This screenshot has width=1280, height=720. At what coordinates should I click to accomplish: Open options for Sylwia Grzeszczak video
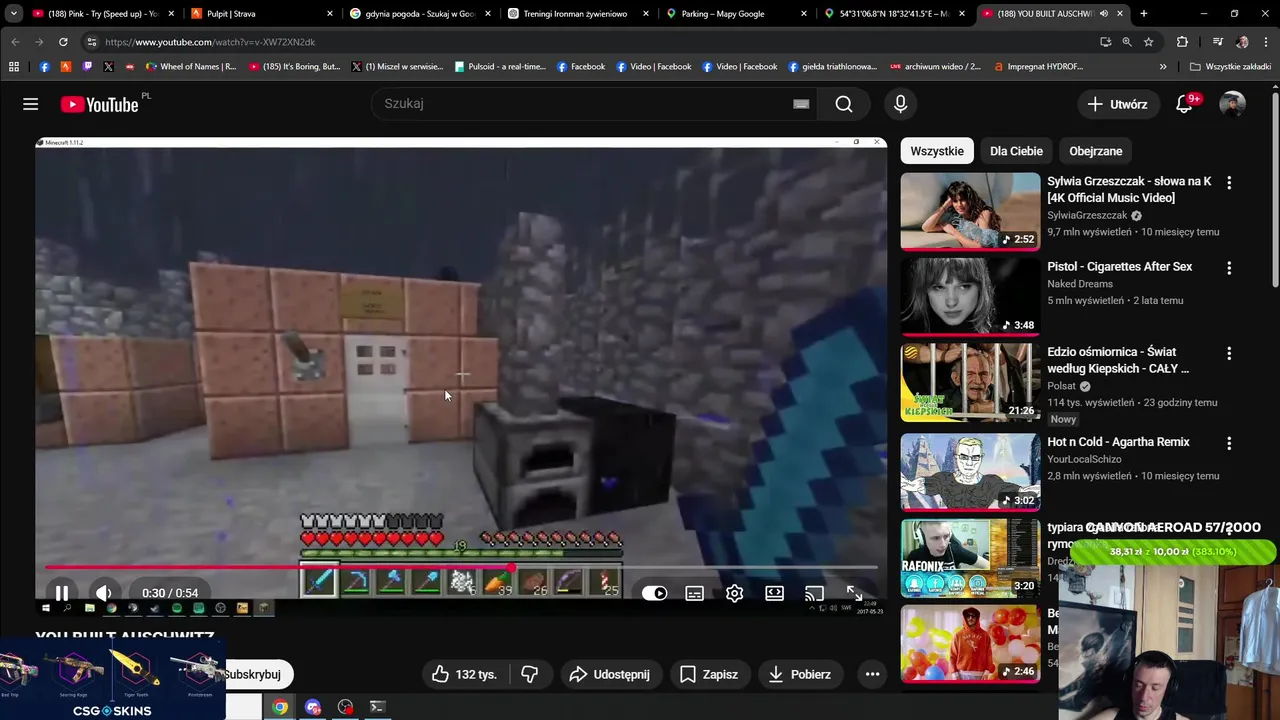tap(1229, 183)
